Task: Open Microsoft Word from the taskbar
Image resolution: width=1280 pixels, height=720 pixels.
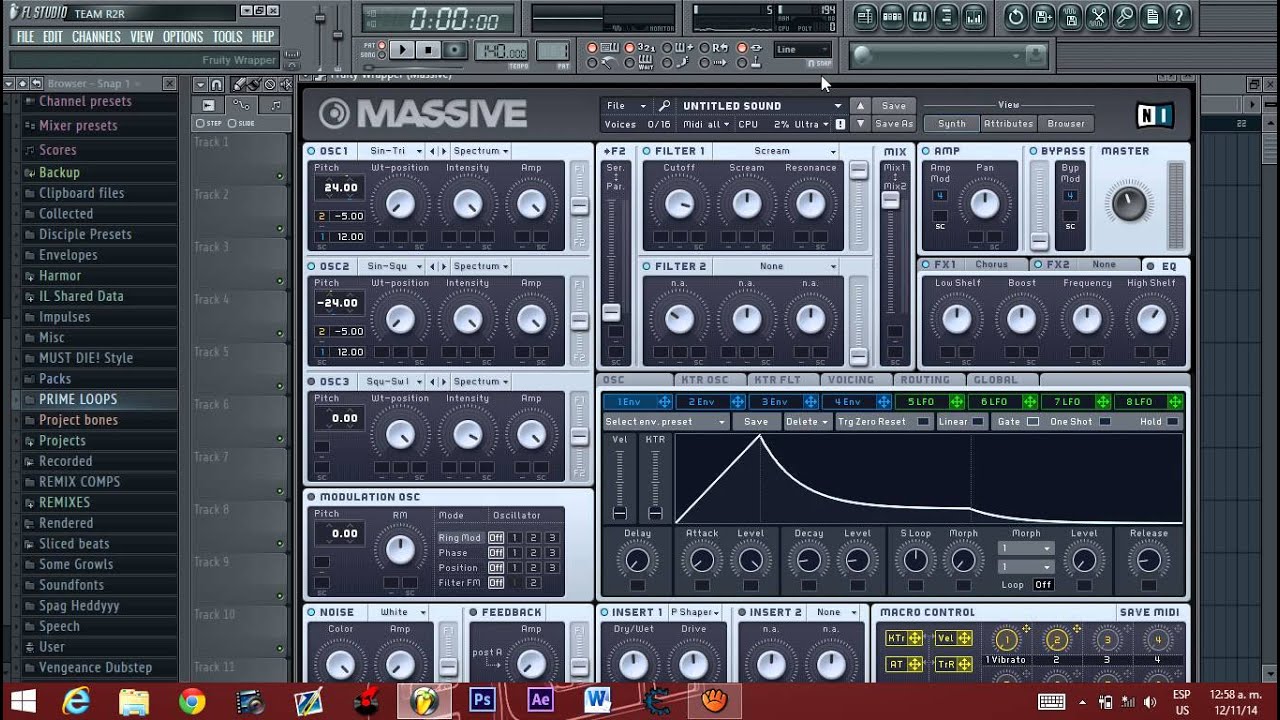Action: (598, 700)
